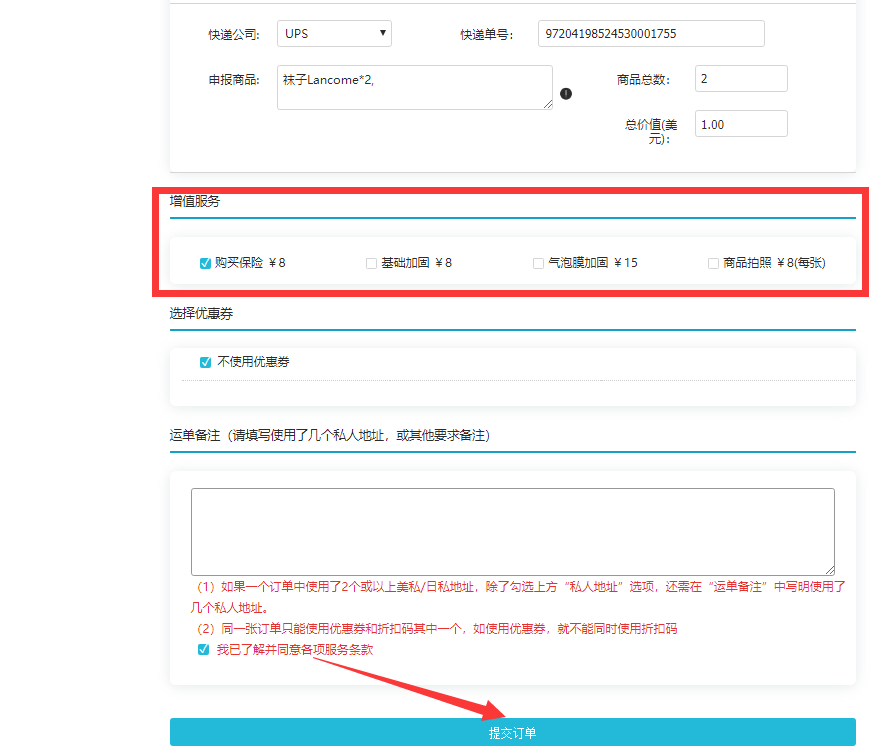Check the 商品拍照 ¥8(每张) box

click(x=713, y=264)
